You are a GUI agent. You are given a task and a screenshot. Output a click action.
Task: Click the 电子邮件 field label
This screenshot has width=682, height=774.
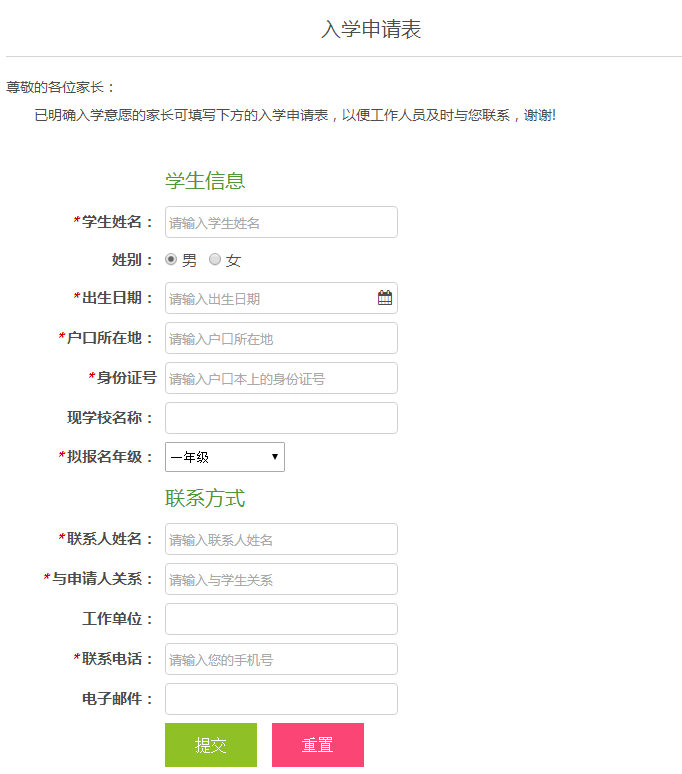pos(117,698)
